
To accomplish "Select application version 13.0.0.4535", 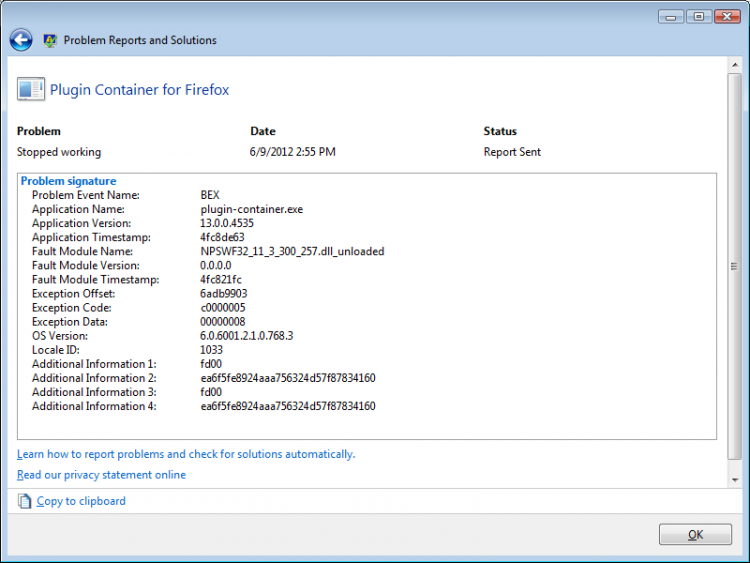I will [227, 223].
